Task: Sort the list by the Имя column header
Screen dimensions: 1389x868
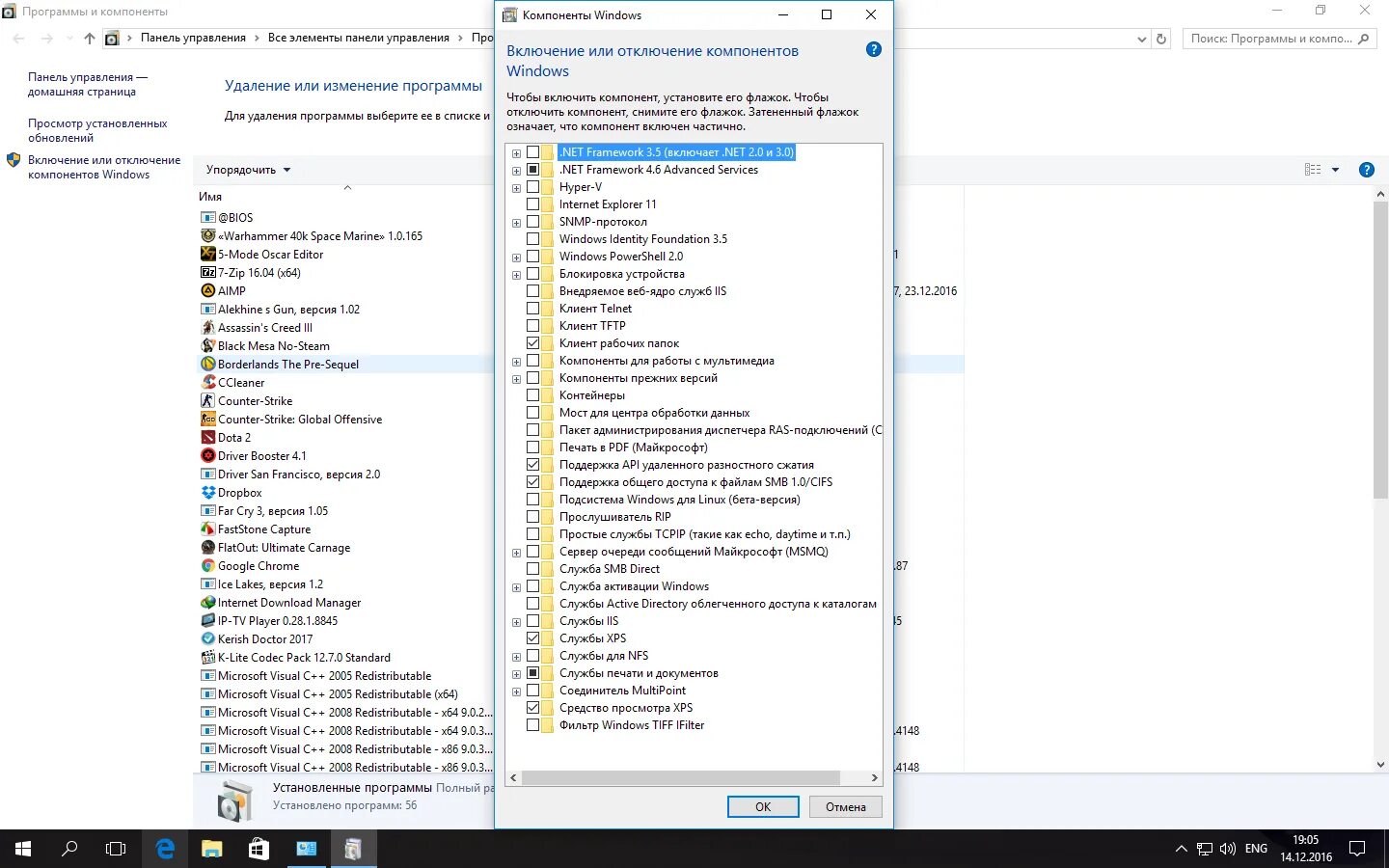Action: 210,197
